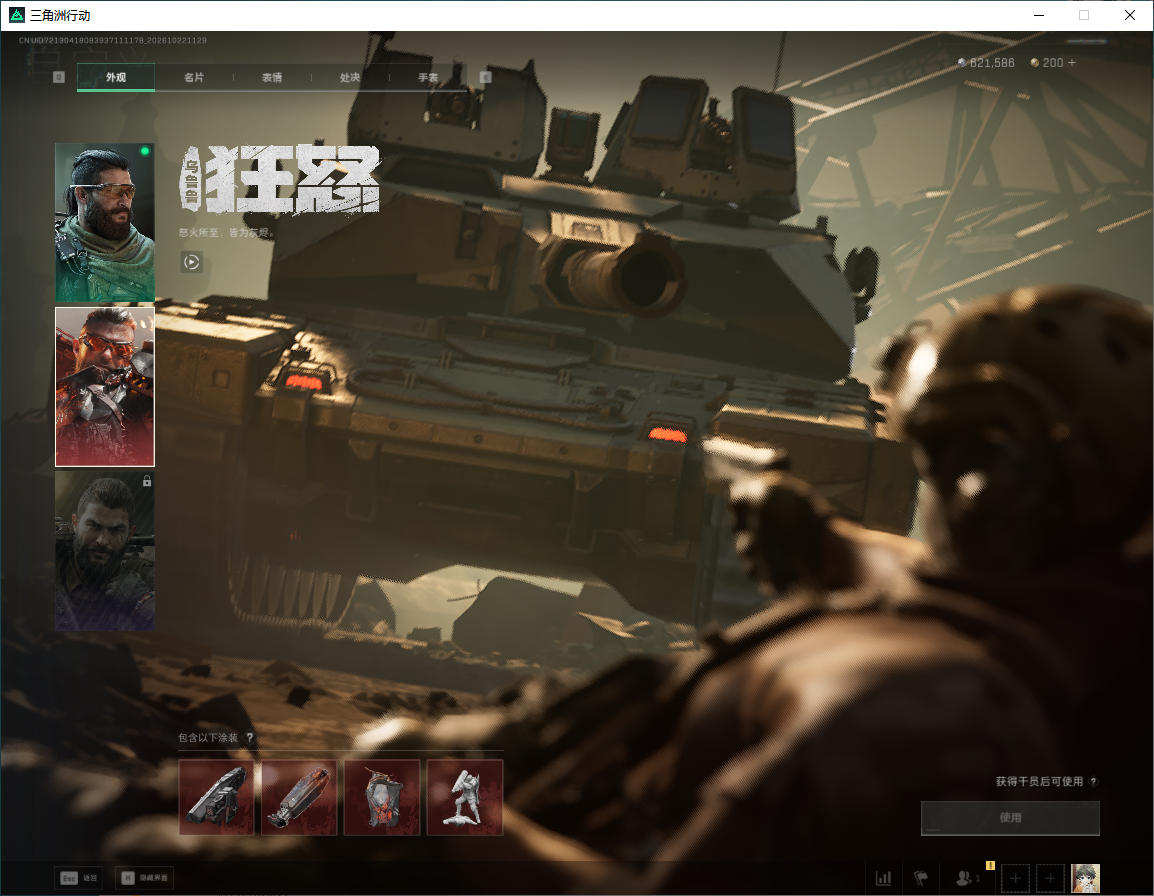
Task: Open the red-masked backpack paint-job item
Action: coord(382,797)
